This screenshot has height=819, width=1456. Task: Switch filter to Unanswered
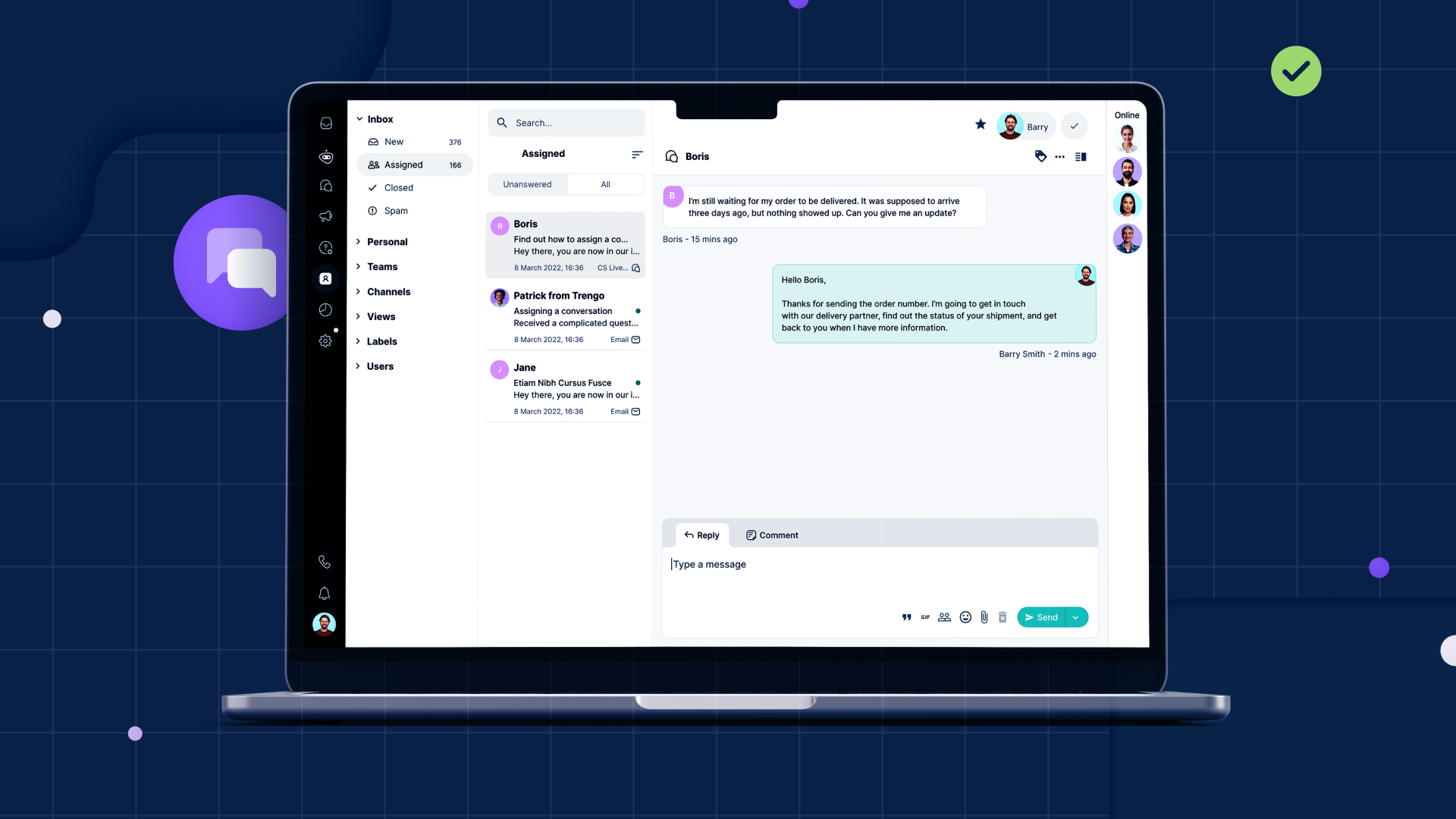[527, 184]
